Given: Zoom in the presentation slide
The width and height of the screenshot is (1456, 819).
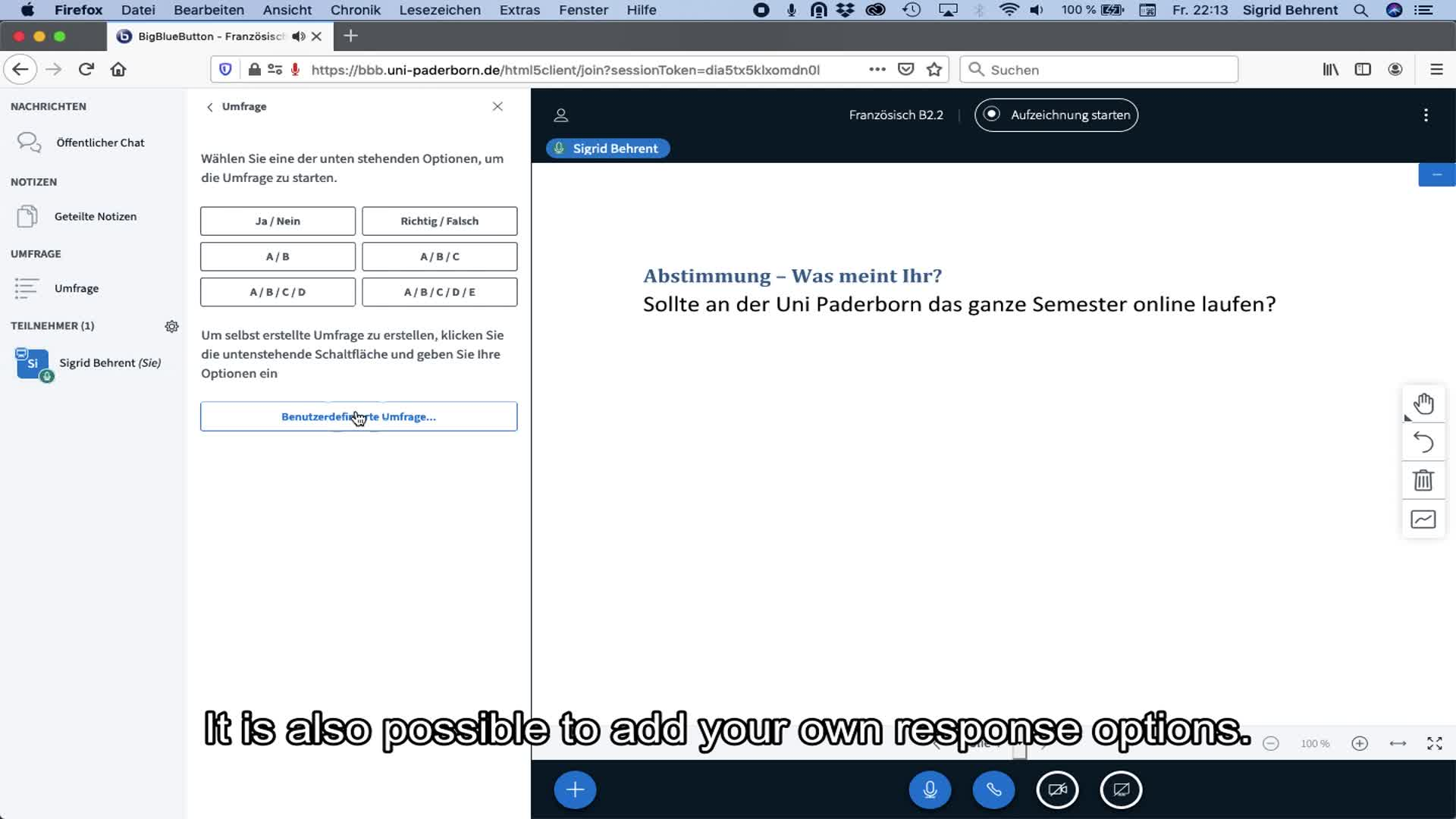Looking at the screenshot, I should (1359, 743).
